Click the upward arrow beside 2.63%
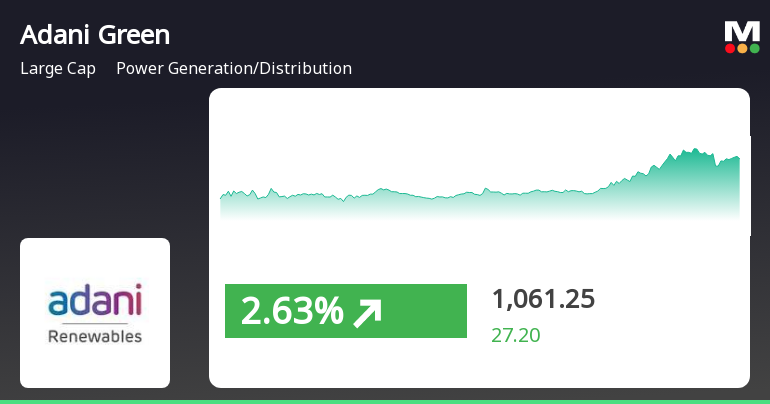This screenshot has height=404, width=770. (368, 313)
